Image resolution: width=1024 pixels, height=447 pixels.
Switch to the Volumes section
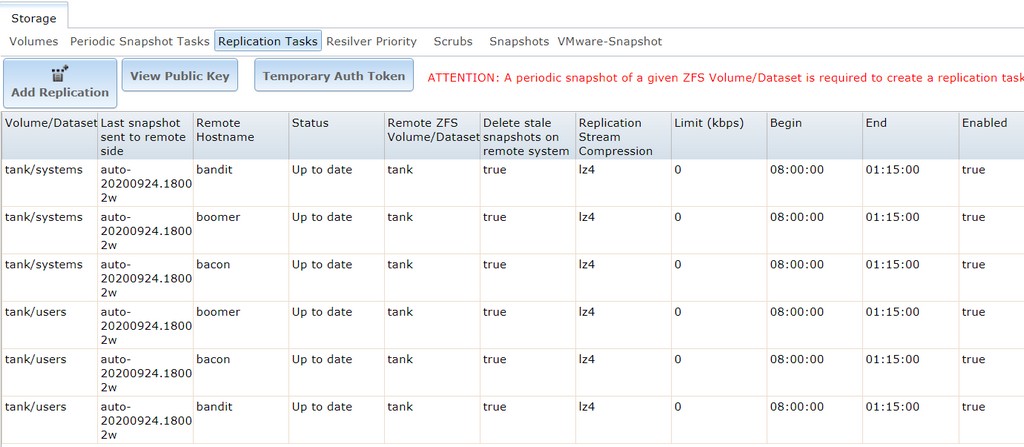[x=34, y=42]
